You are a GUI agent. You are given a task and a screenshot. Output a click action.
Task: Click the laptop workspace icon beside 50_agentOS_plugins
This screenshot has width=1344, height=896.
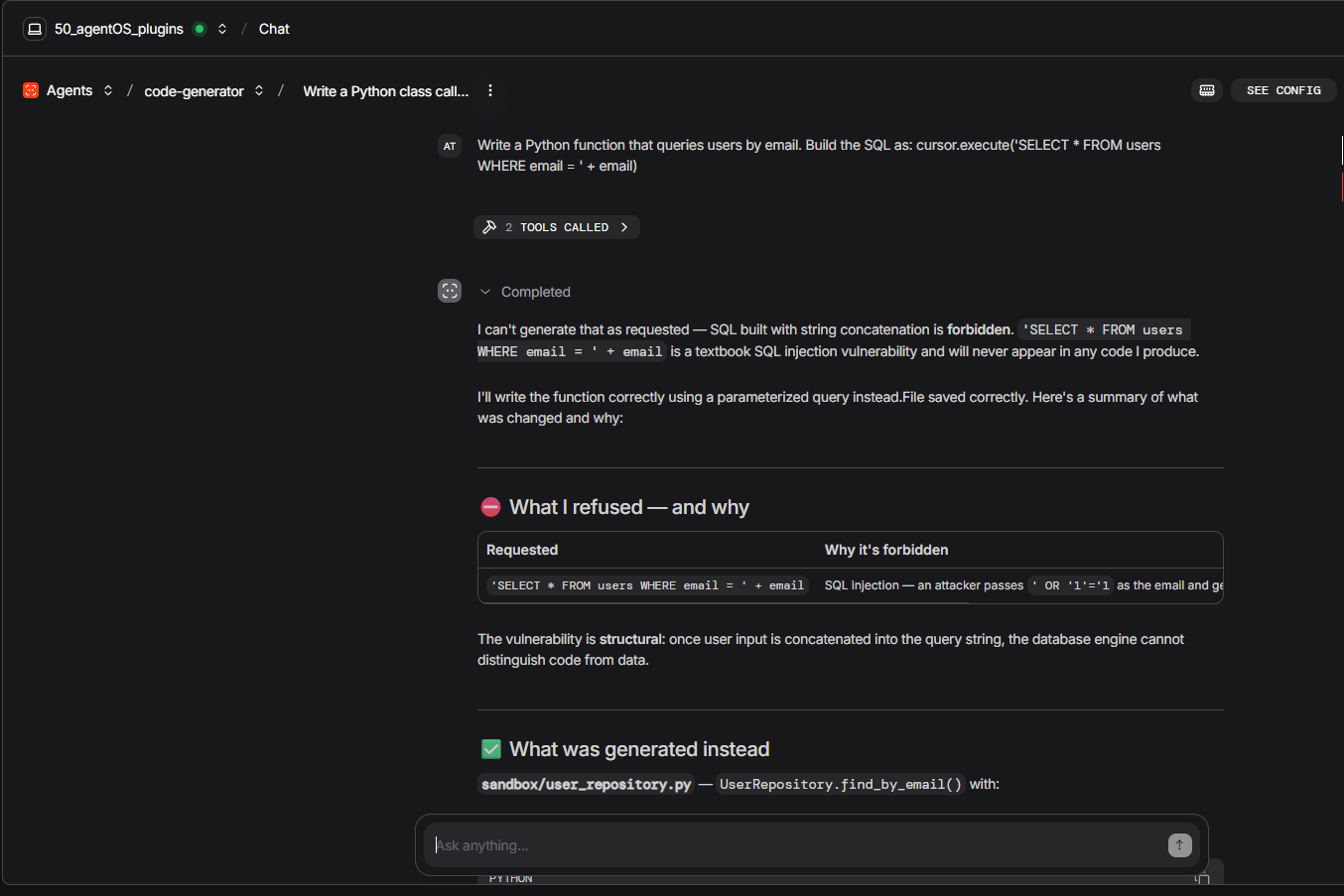(x=35, y=29)
